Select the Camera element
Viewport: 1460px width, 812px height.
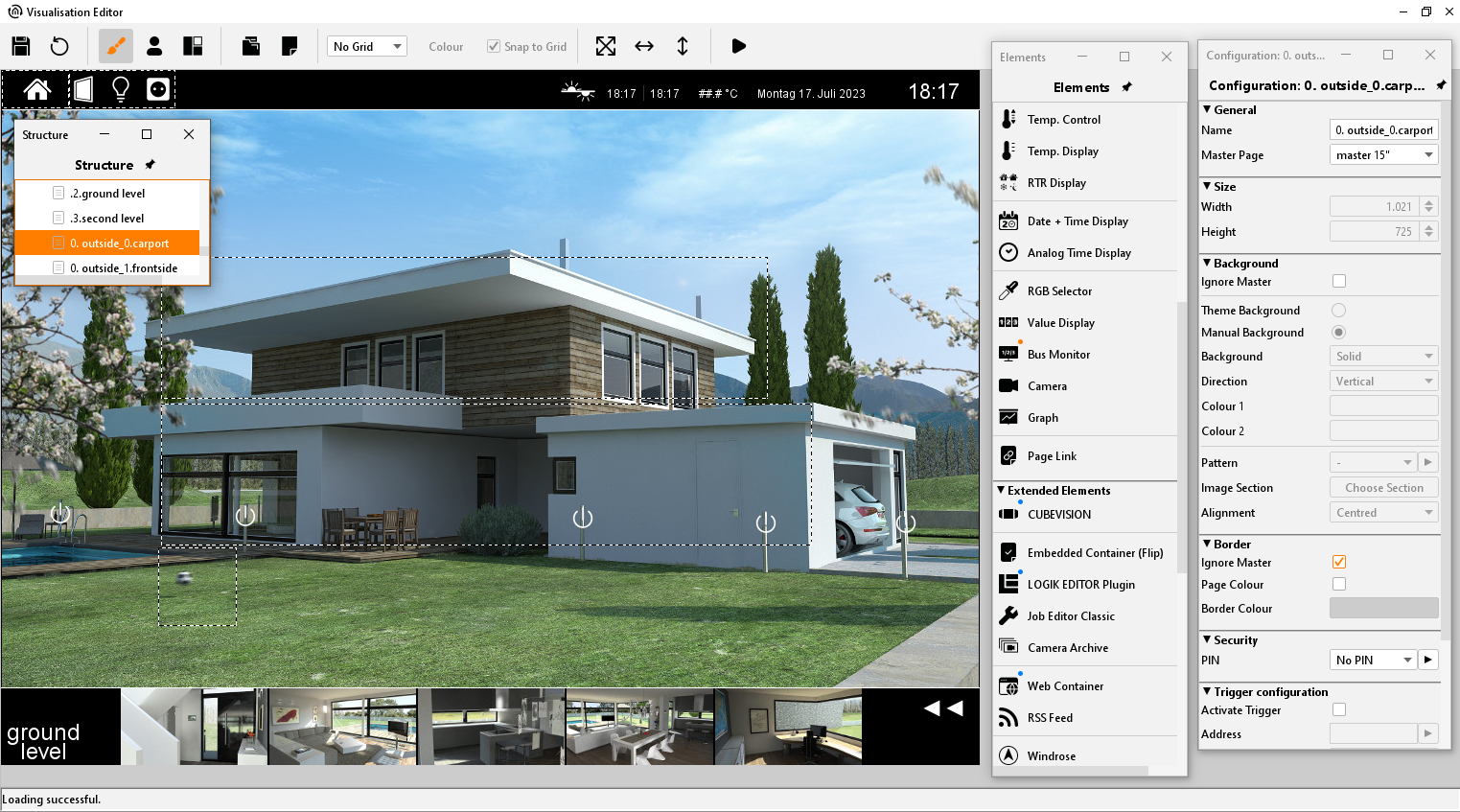click(x=1047, y=386)
